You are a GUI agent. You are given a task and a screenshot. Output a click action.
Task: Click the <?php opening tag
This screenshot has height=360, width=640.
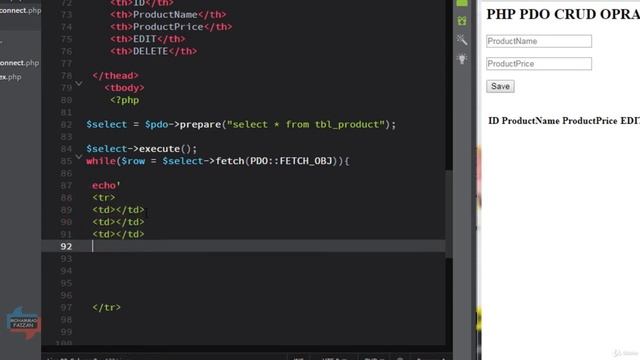[124, 100]
